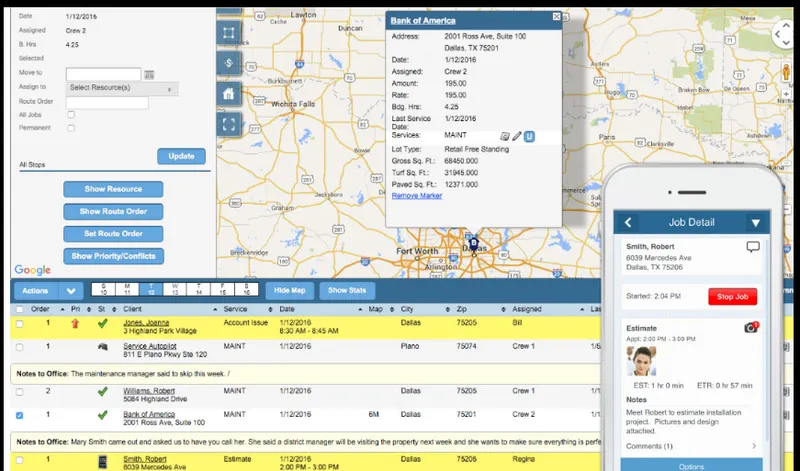Sort table by Service column
This screenshot has height=471, width=800.
[x=235, y=309]
